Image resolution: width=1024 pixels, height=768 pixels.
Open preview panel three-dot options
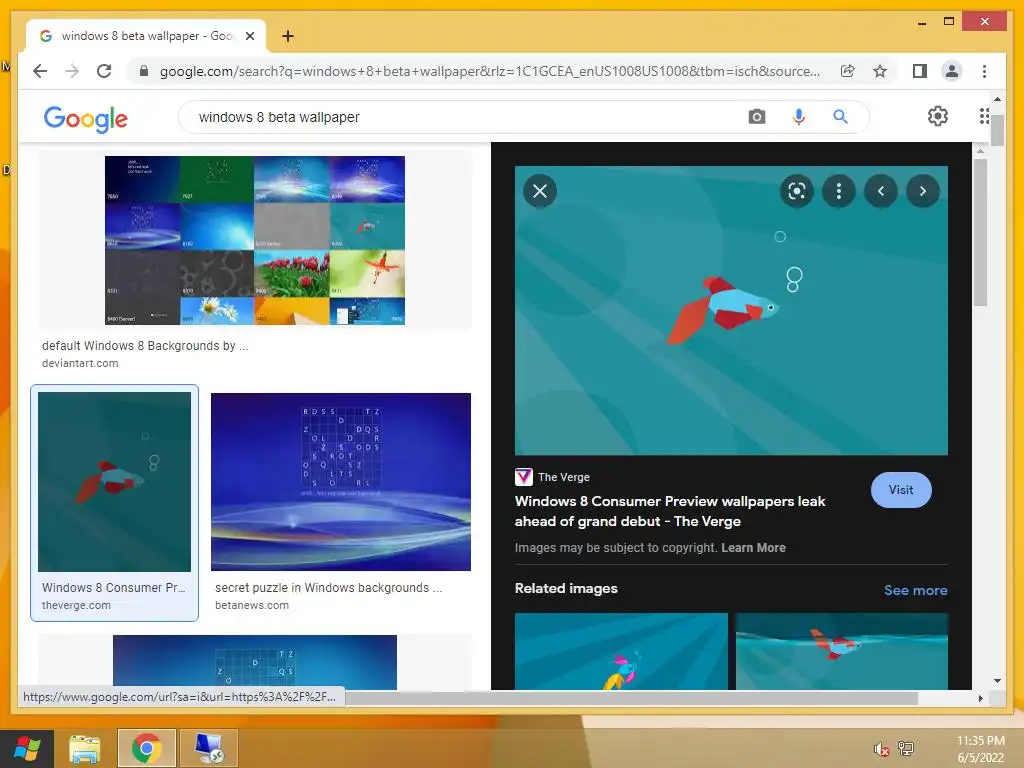(839, 191)
